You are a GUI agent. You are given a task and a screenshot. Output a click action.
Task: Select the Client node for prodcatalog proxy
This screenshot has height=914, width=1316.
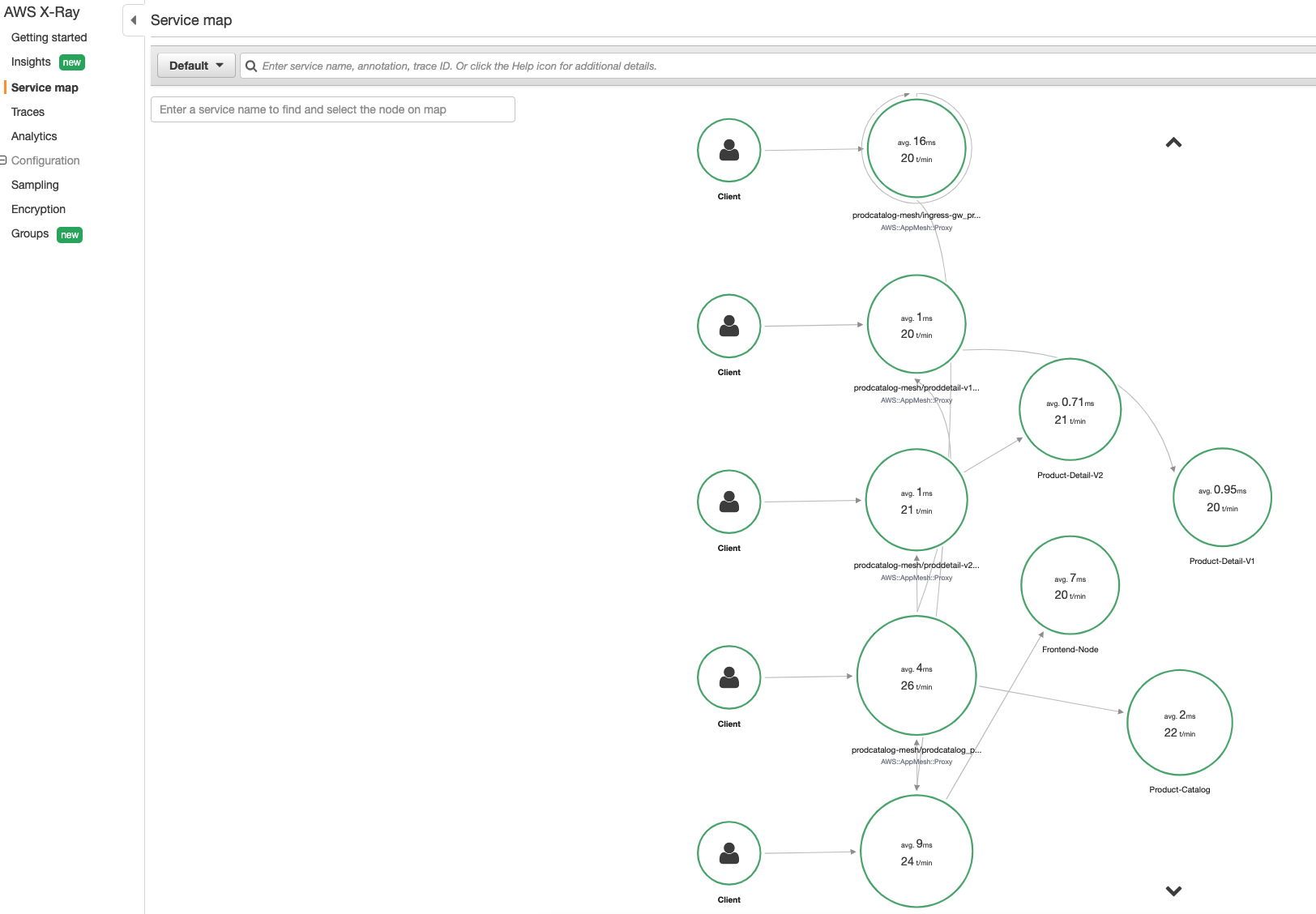pos(729,677)
